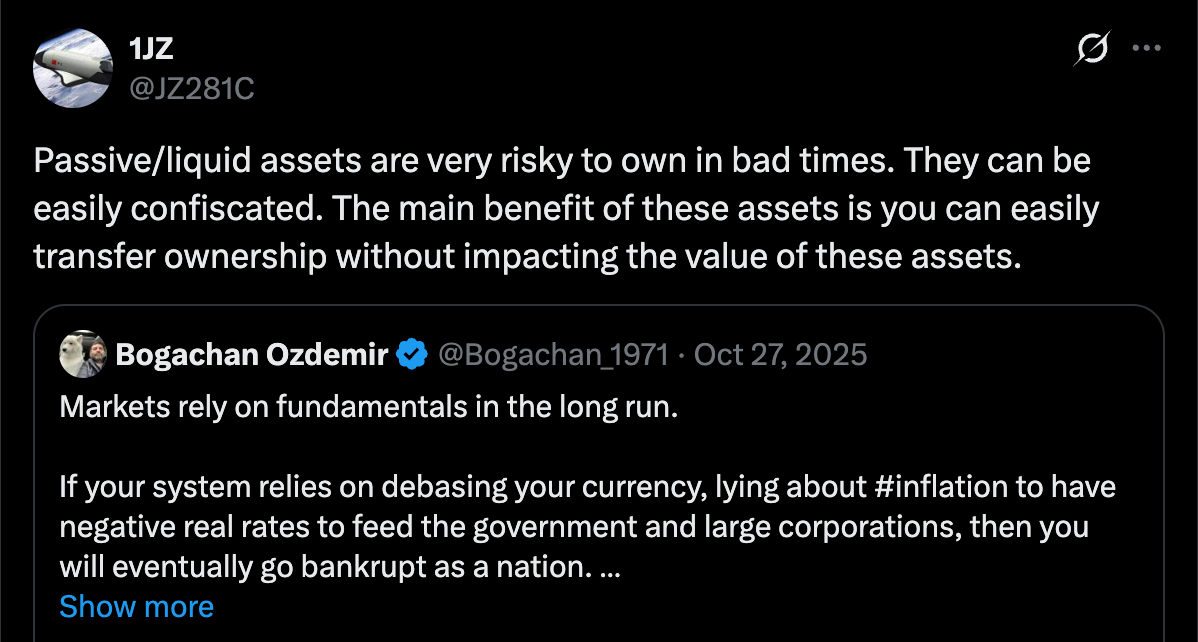The width and height of the screenshot is (1198, 642).
Task: Open the Oct 27, 2025 timestamp
Action: point(779,354)
